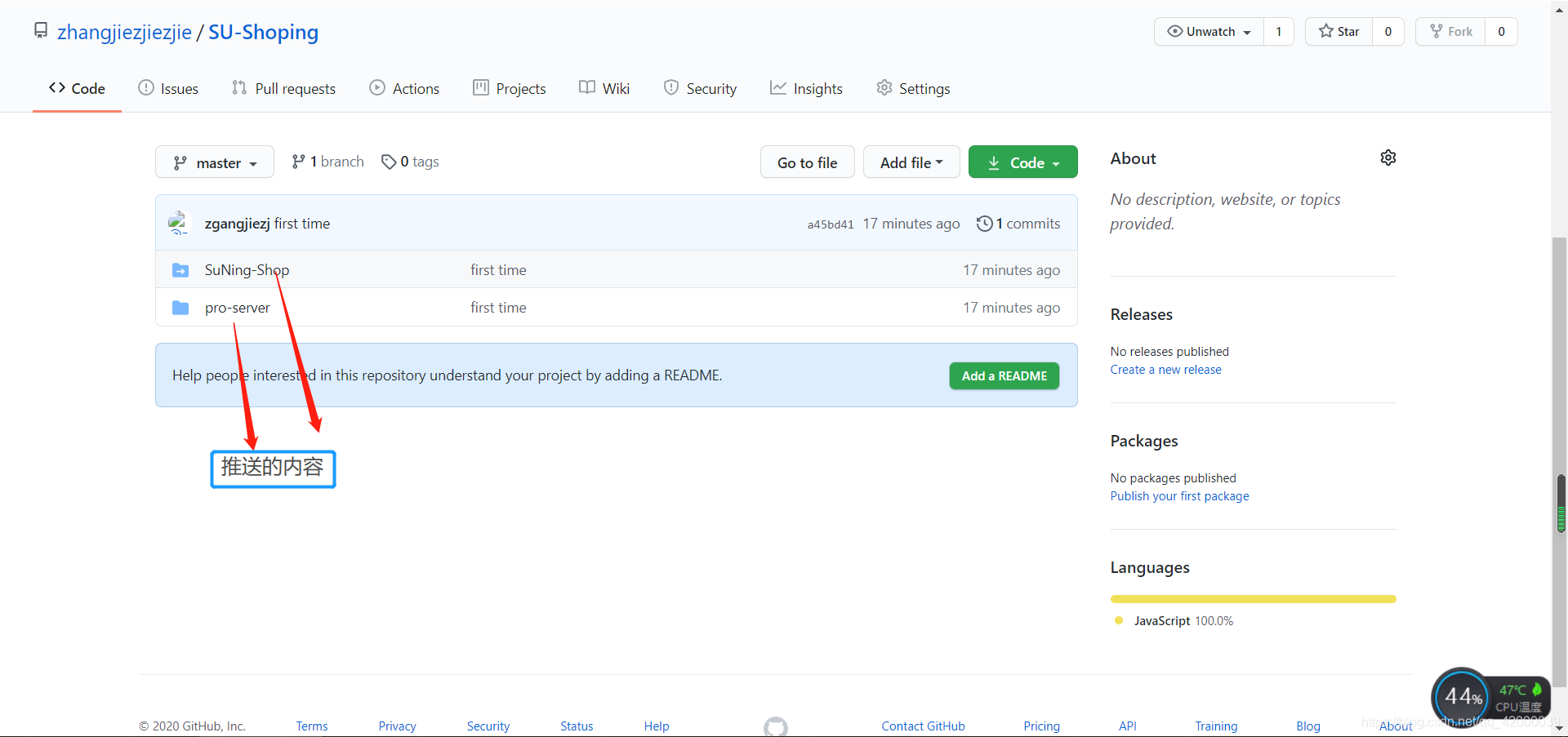Click the repository book icon beside zhangjiezjiezjie
This screenshot has height=737, width=1568.
41,31
